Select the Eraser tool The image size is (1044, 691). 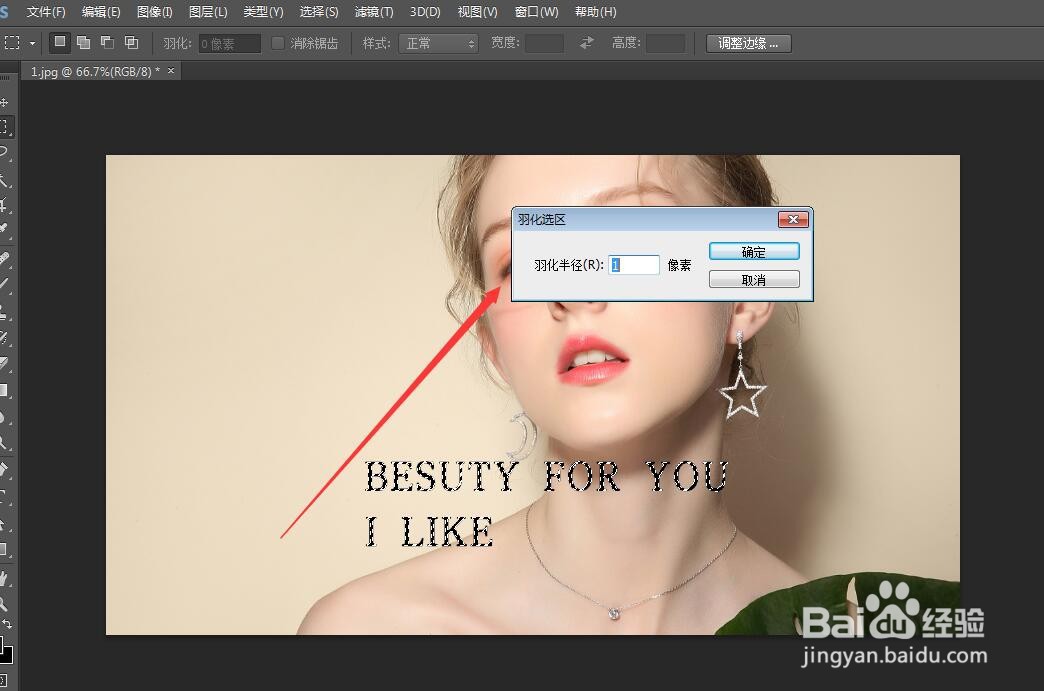[x=4, y=364]
